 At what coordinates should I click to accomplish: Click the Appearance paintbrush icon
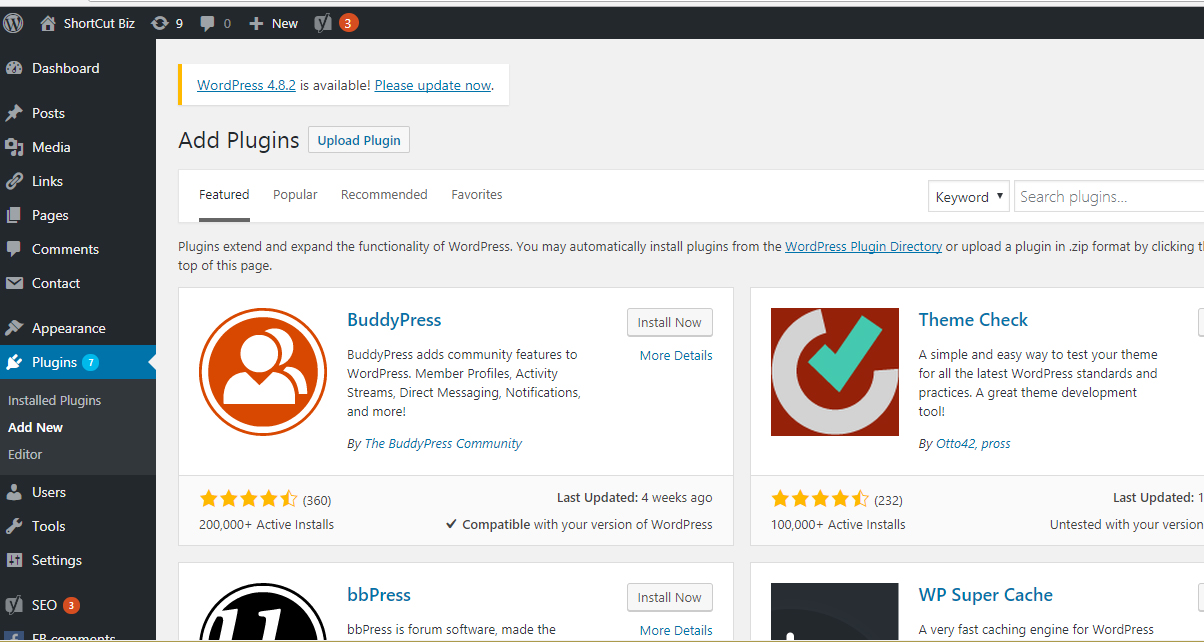[14, 328]
